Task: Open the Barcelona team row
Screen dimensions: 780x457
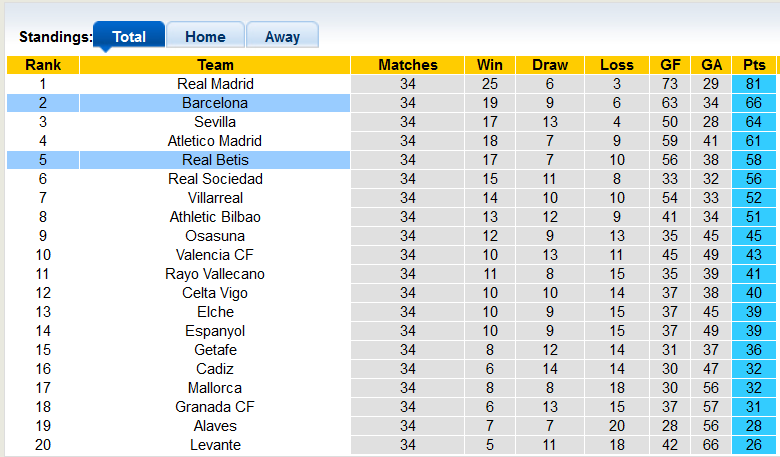Action: point(215,103)
